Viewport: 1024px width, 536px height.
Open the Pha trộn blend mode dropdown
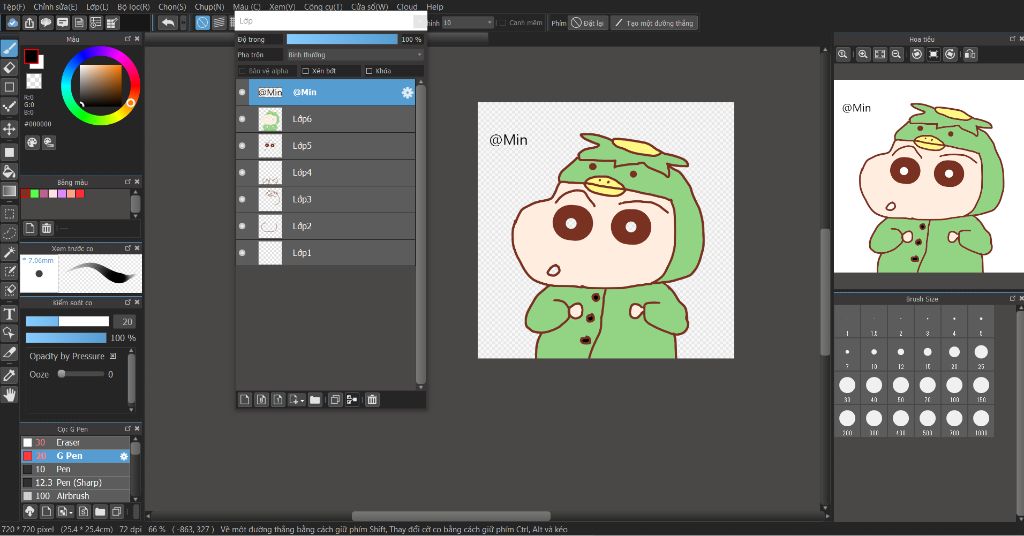click(x=355, y=55)
